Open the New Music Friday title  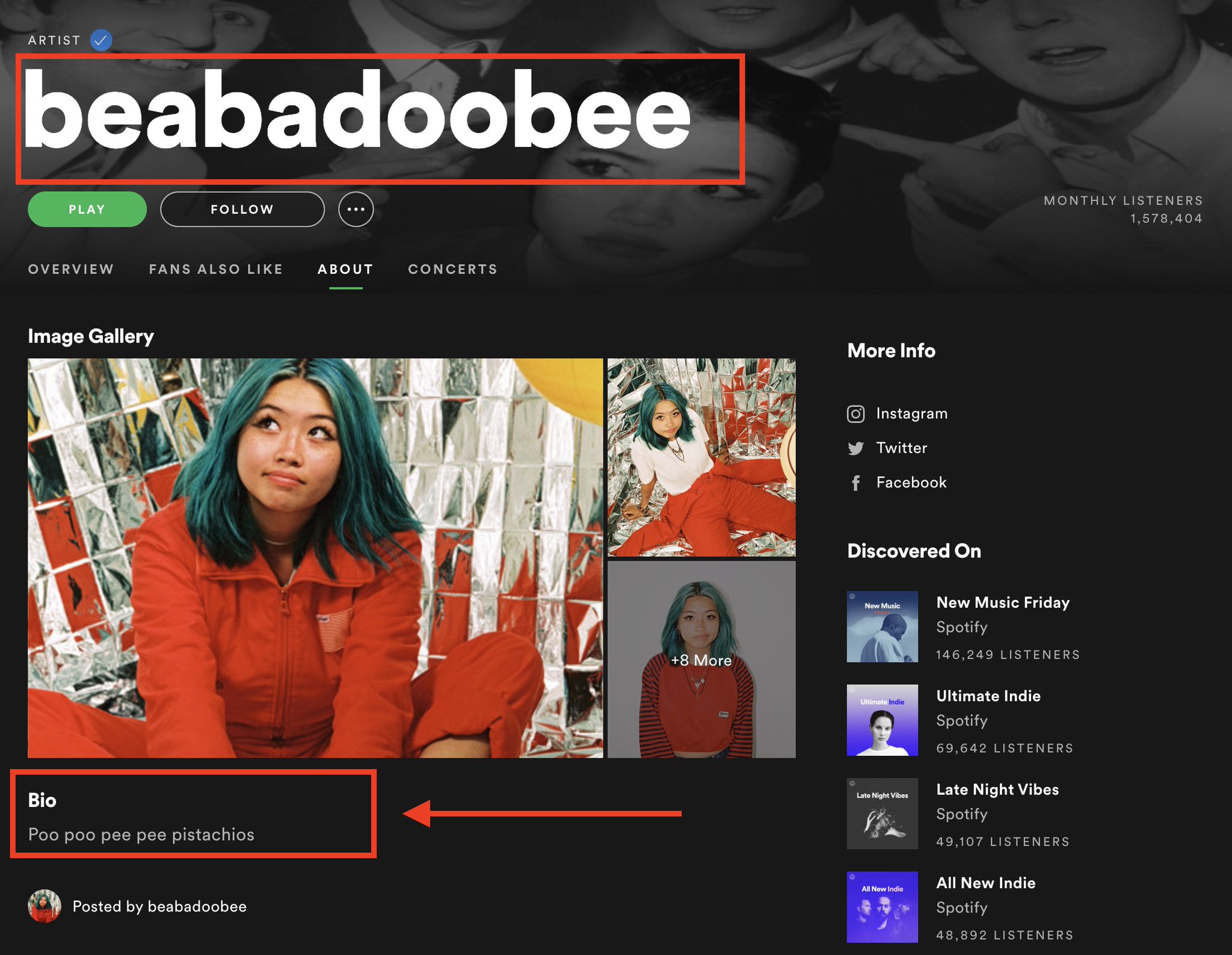[x=1003, y=602]
